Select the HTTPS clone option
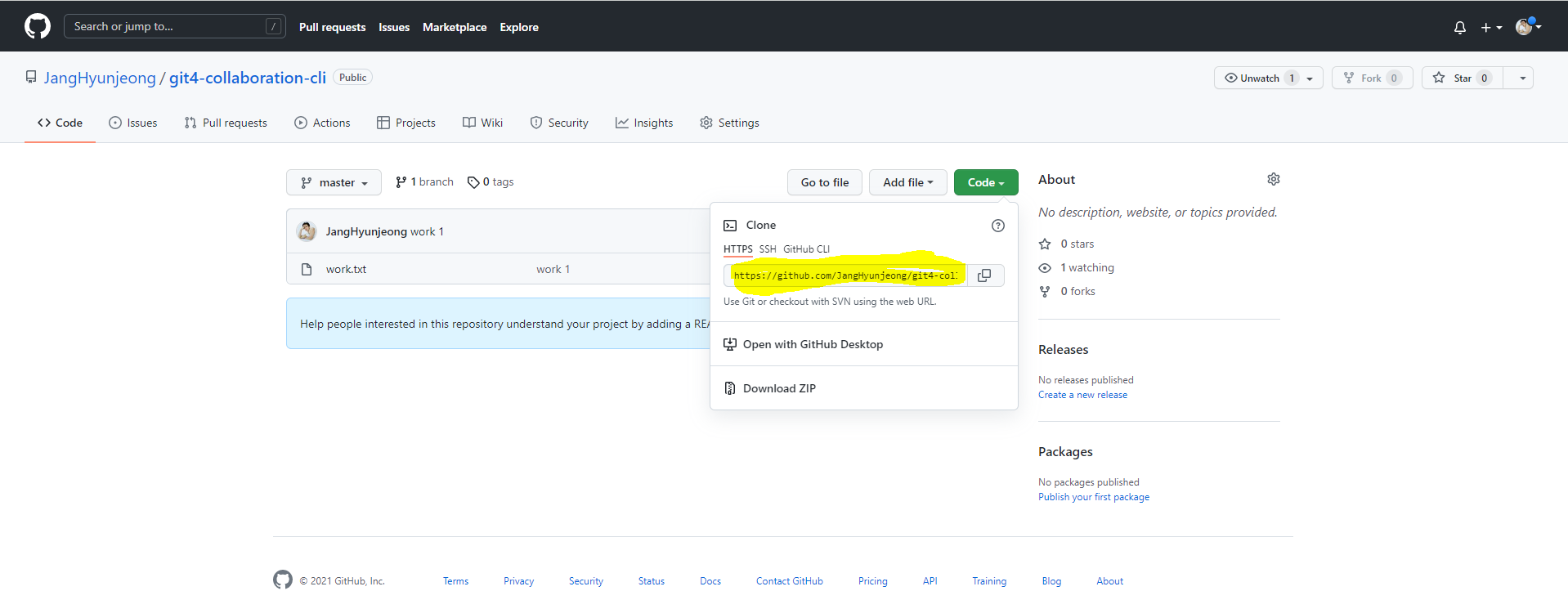This screenshot has height=591, width=1568. point(737,249)
